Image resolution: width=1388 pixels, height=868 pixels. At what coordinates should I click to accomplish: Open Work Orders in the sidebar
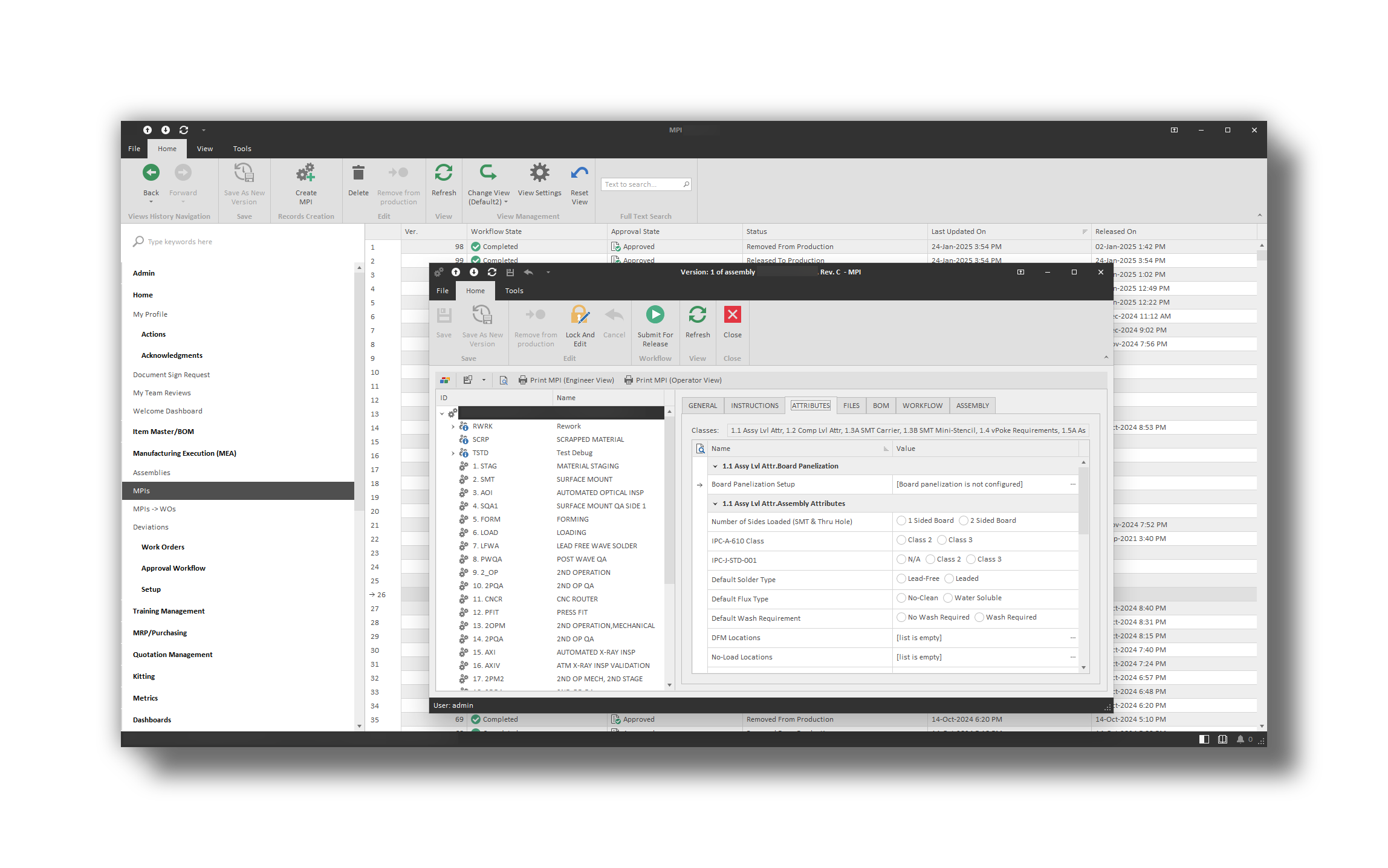click(163, 547)
